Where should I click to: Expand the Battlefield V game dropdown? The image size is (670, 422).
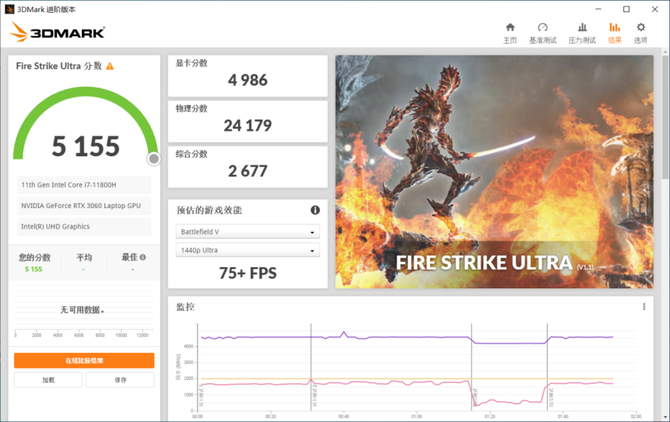247,232
